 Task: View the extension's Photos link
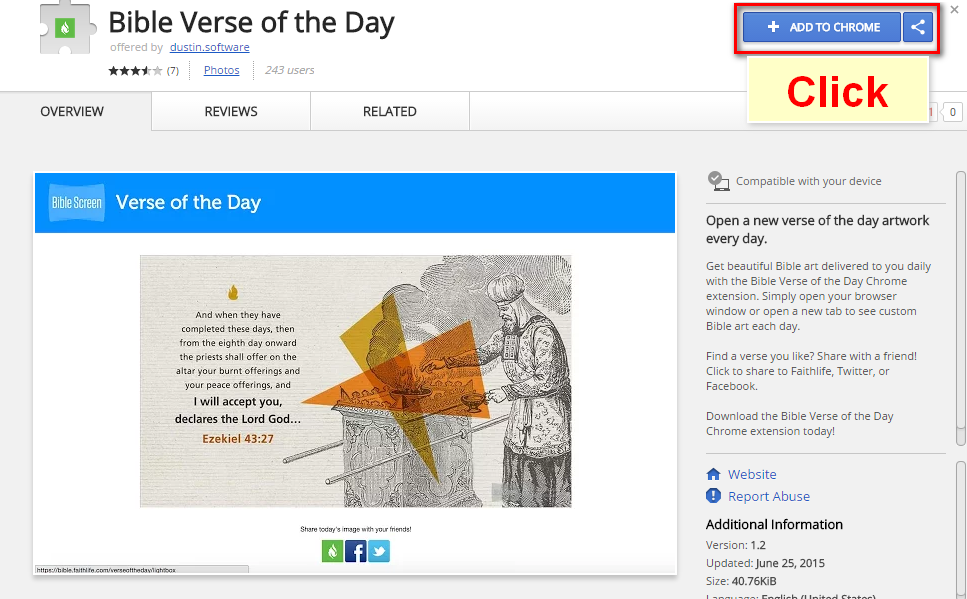(x=221, y=69)
